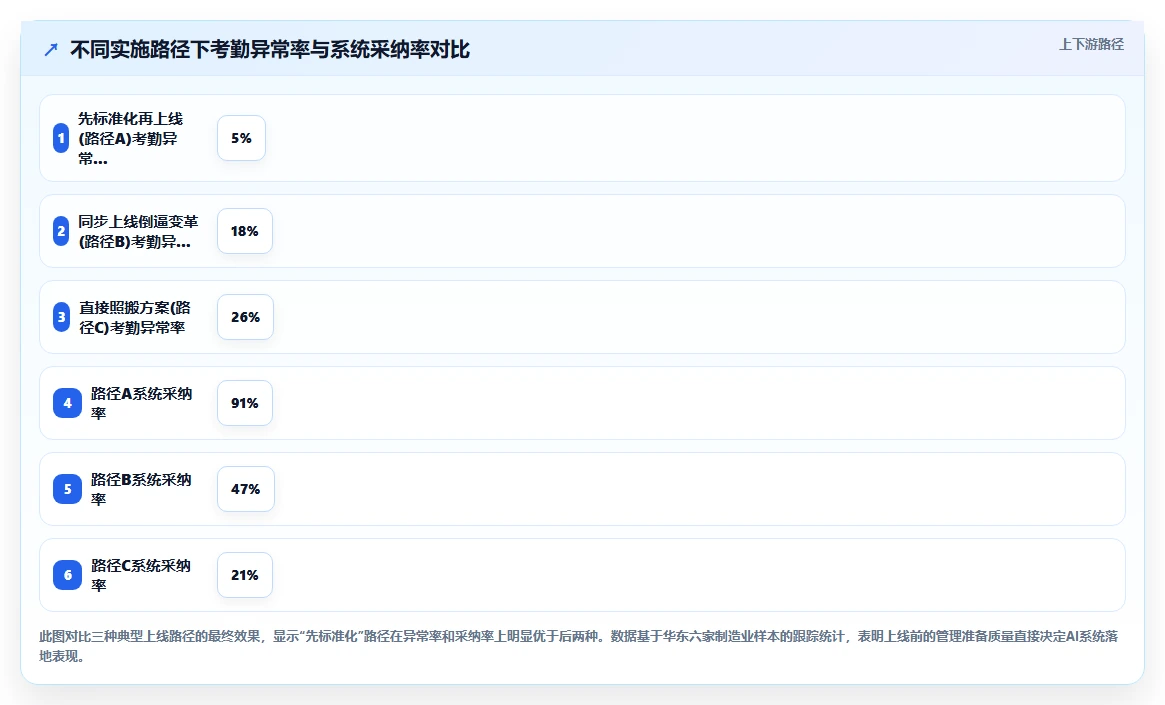Image resolution: width=1165 pixels, height=705 pixels.
Task: Click the 26% value chip
Action: [245, 317]
